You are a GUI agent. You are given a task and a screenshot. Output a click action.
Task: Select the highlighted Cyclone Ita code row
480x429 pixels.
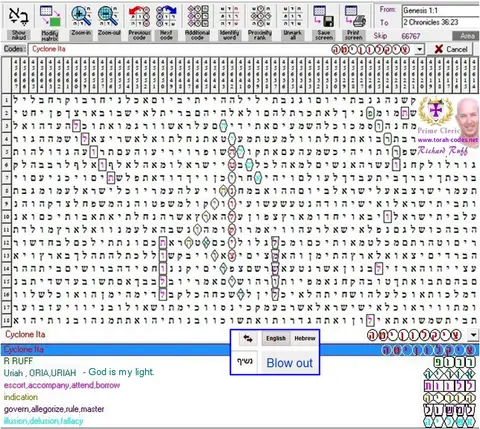(x=240, y=350)
